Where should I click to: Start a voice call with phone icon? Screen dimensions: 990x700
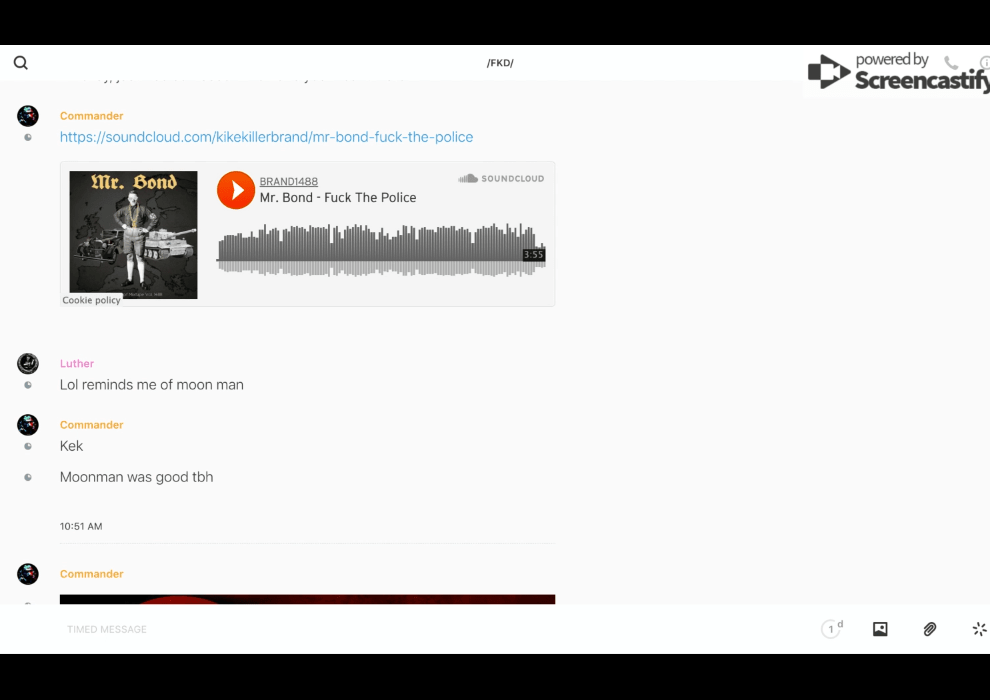click(x=951, y=62)
